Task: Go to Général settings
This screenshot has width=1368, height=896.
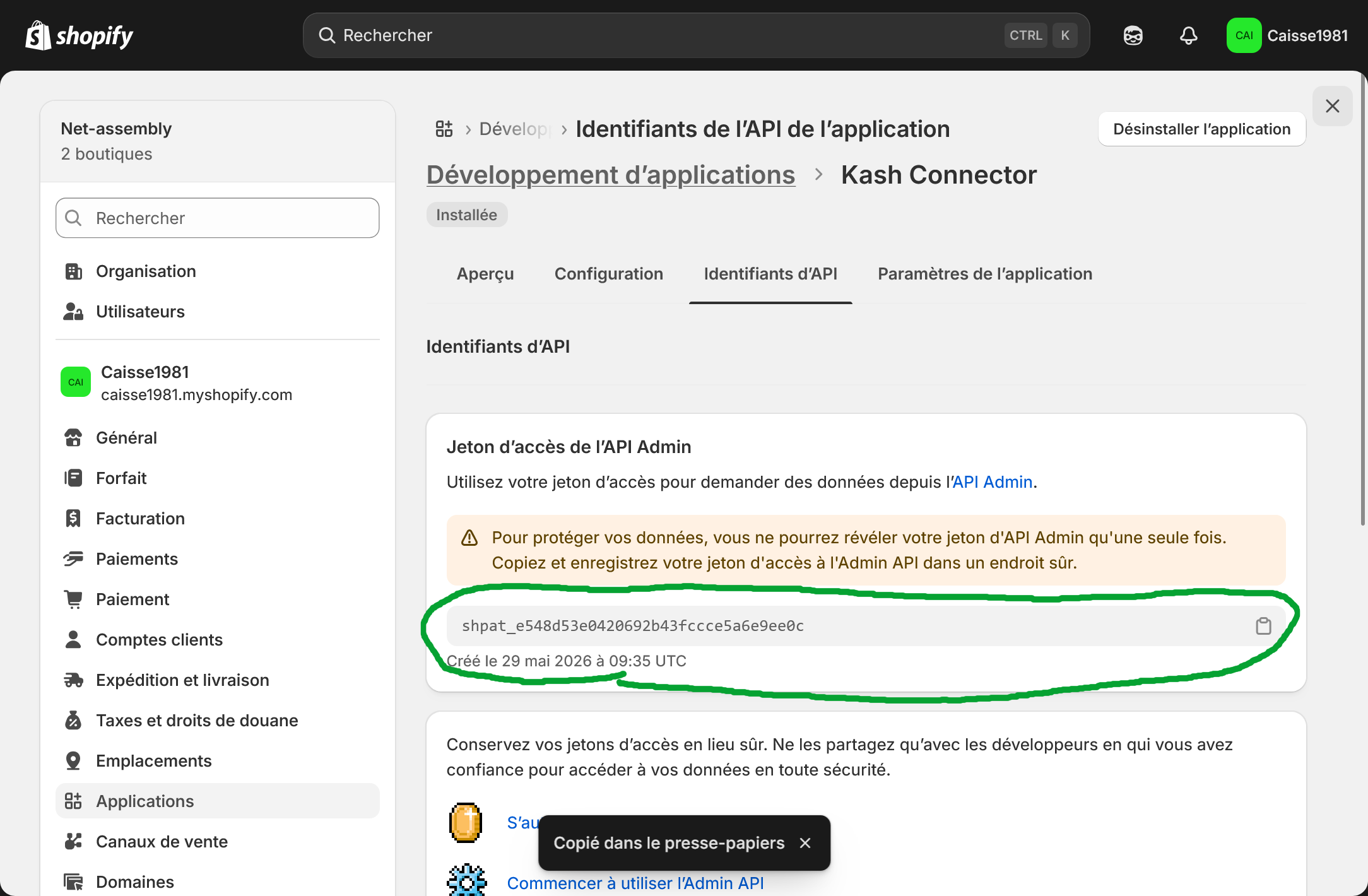Action: tap(218, 438)
